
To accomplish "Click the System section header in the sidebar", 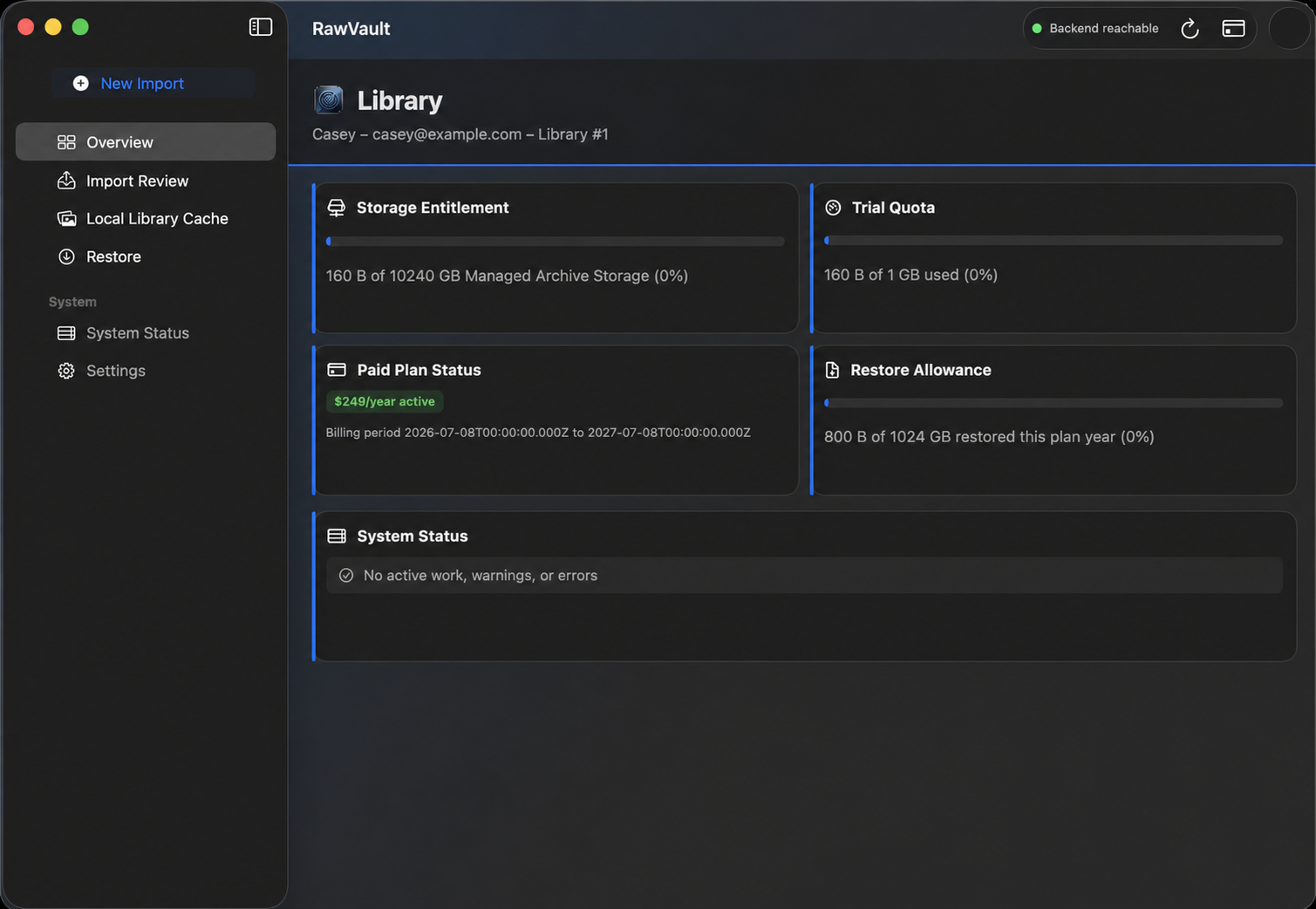I will [72, 302].
